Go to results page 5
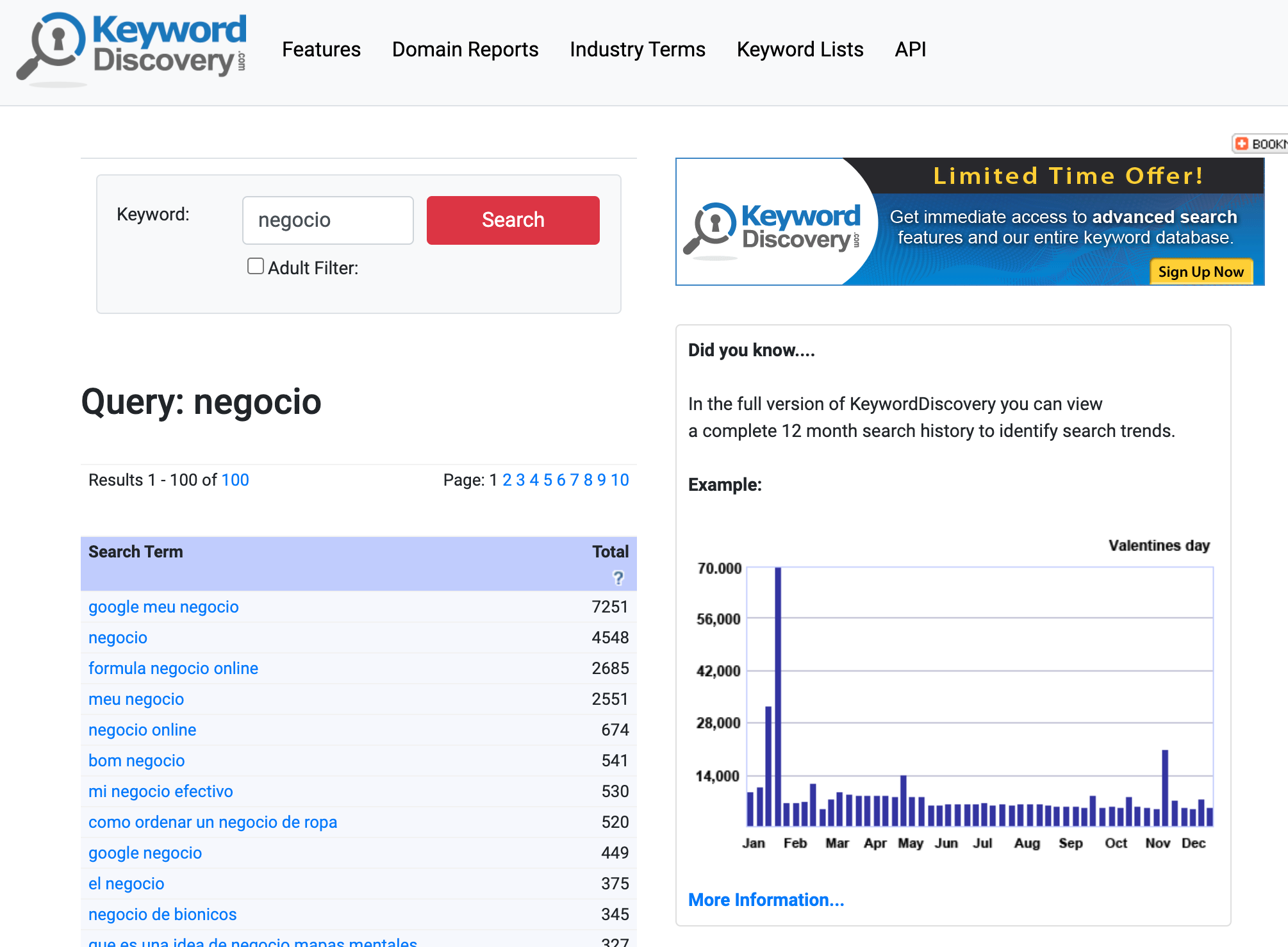Screen dimensions: 1288x947 click(548, 480)
